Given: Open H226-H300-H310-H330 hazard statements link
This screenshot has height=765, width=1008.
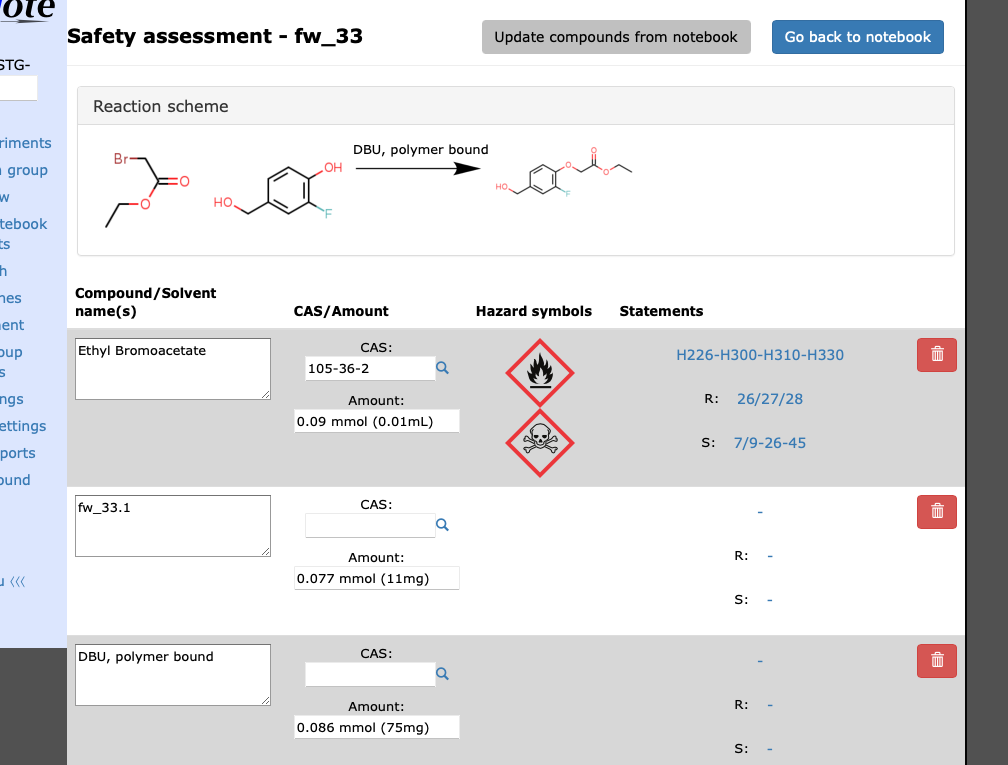Looking at the screenshot, I should point(766,355).
